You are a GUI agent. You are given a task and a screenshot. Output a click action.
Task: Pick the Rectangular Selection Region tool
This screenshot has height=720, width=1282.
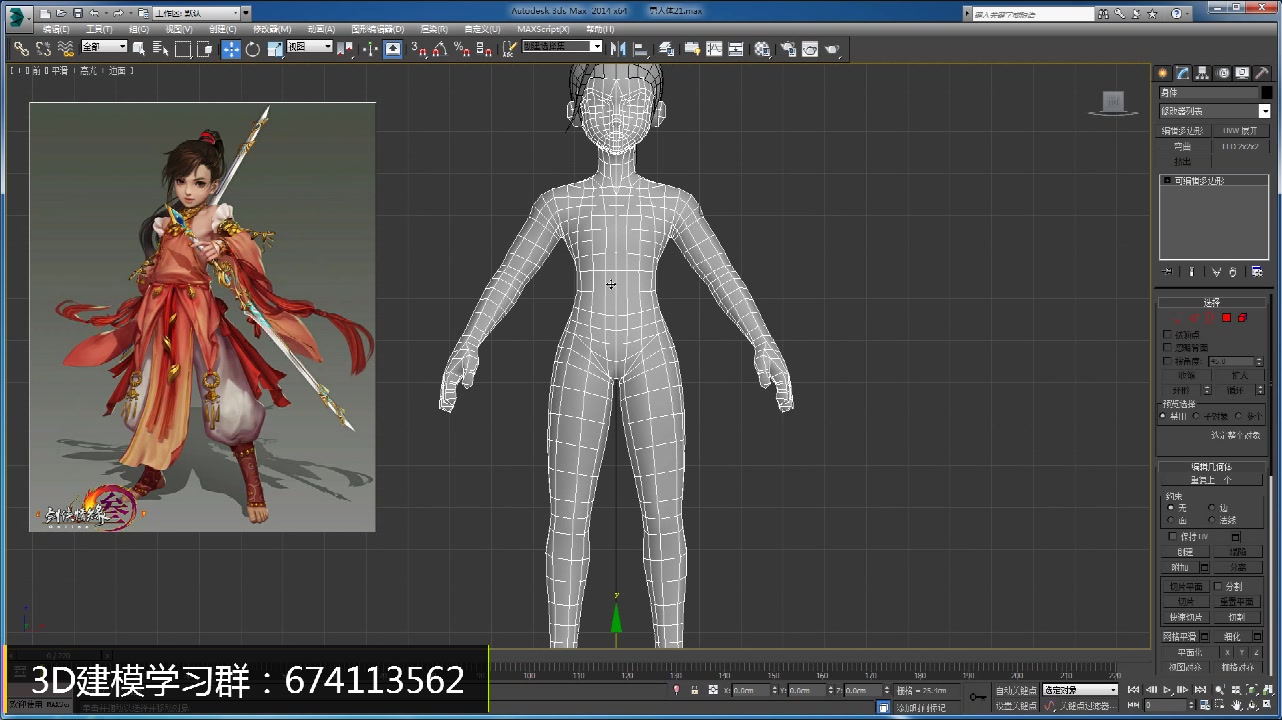[183, 48]
